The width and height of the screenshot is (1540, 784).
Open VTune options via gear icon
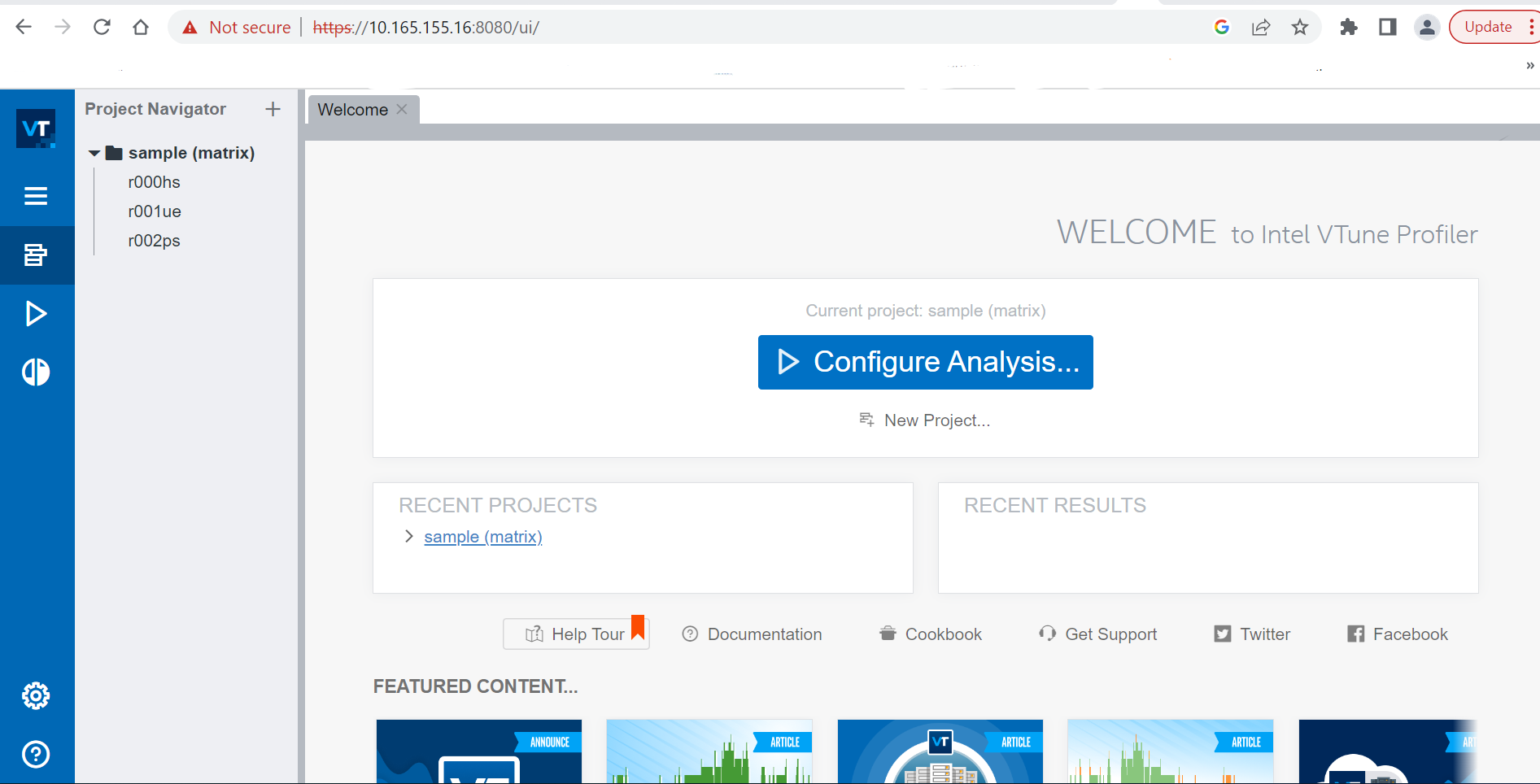click(x=36, y=695)
